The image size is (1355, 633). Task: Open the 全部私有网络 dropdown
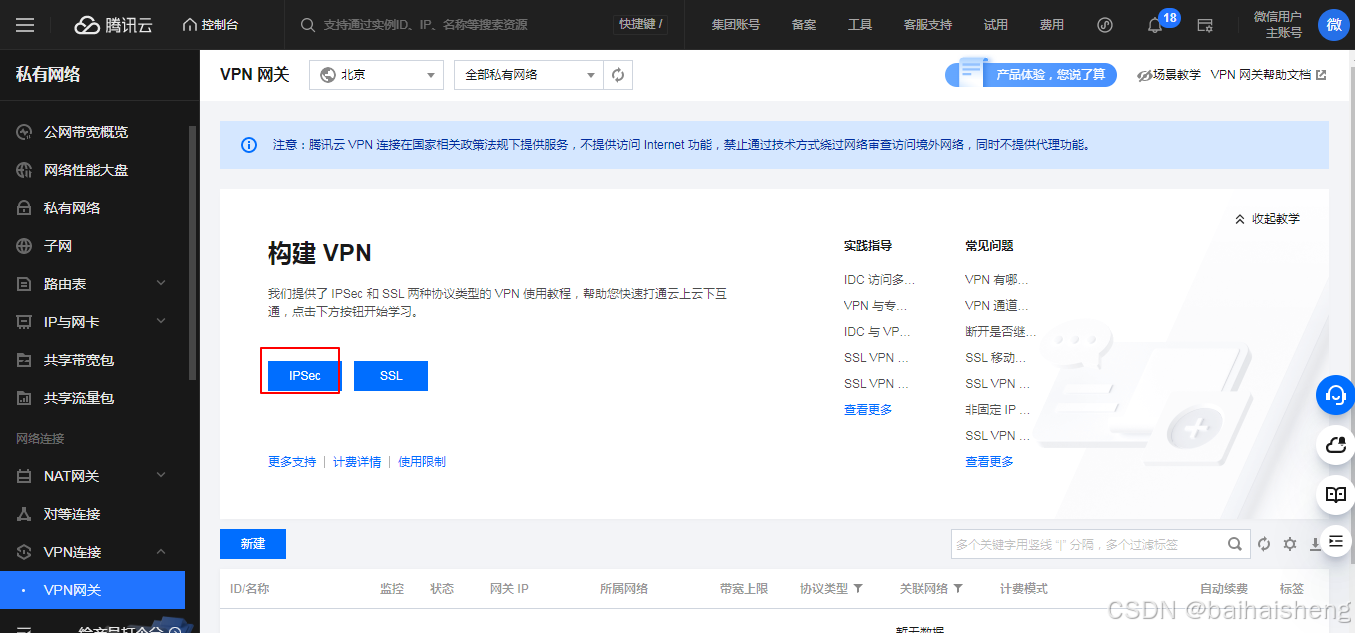(528, 74)
